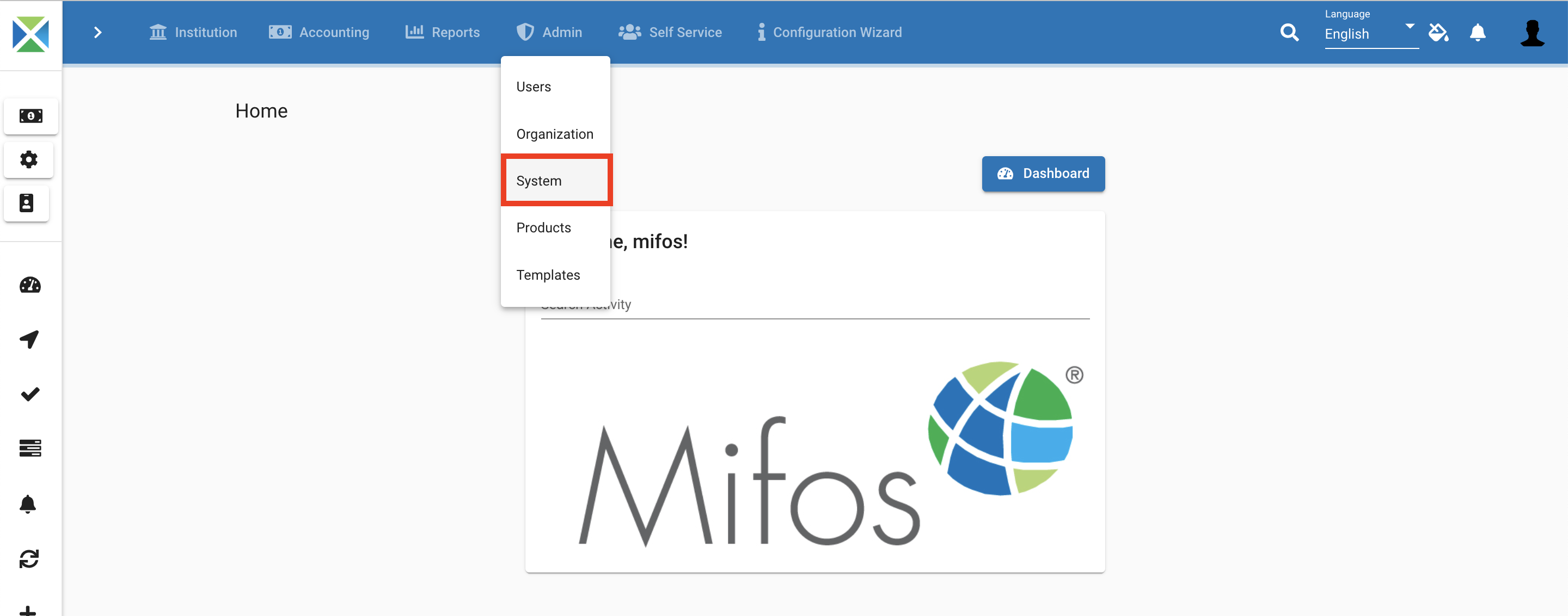Click the Mifos X logo icon
Screen dimensions: 1568x616
(x=30, y=34)
